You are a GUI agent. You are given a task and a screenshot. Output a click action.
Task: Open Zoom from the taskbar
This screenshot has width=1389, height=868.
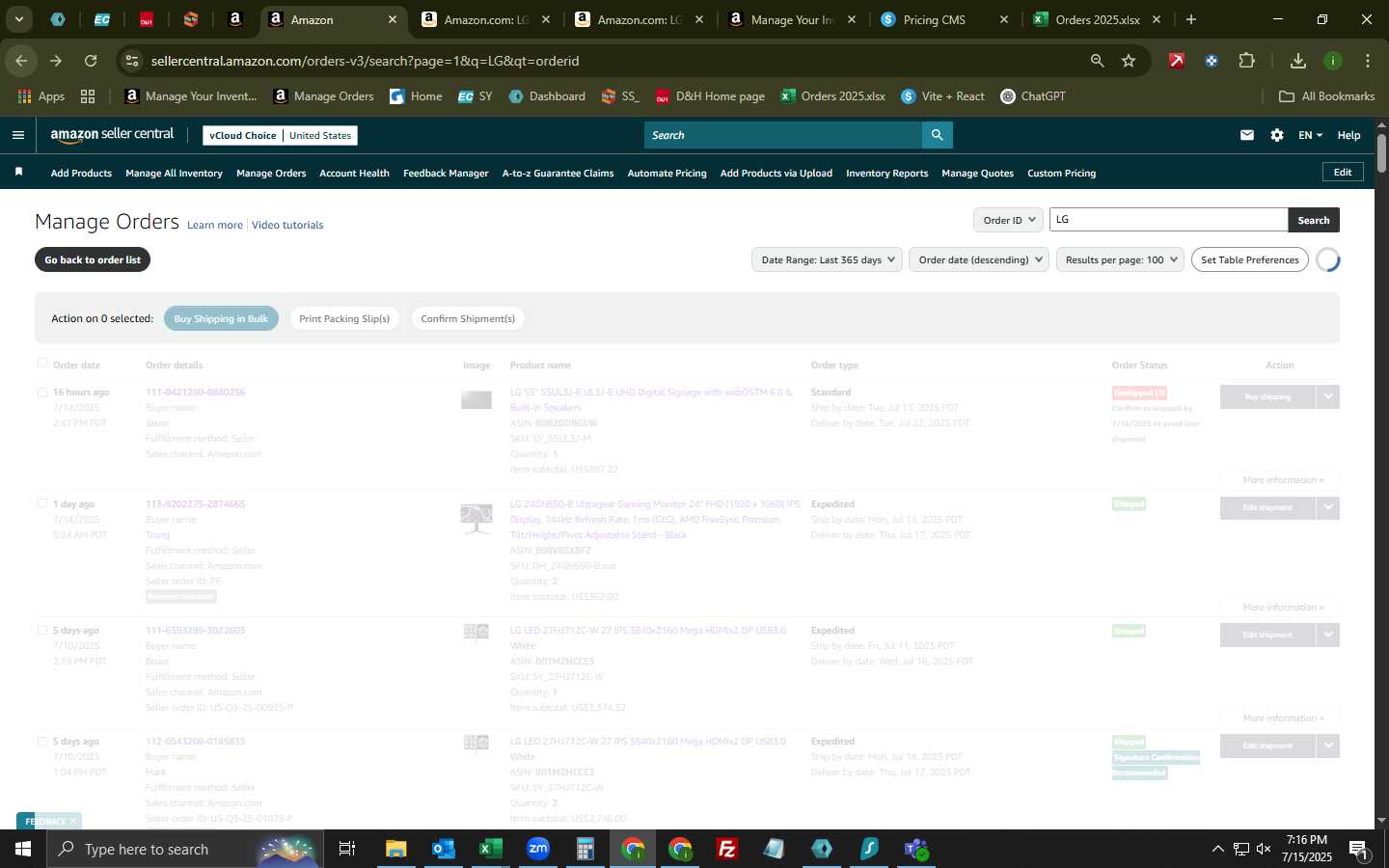[538, 849]
